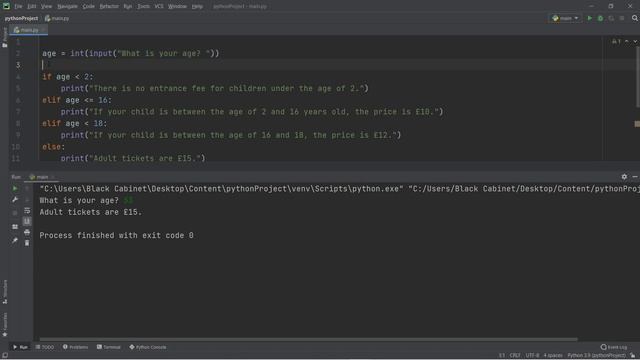Open run configuration via the wrench icon

pos(15,200)
